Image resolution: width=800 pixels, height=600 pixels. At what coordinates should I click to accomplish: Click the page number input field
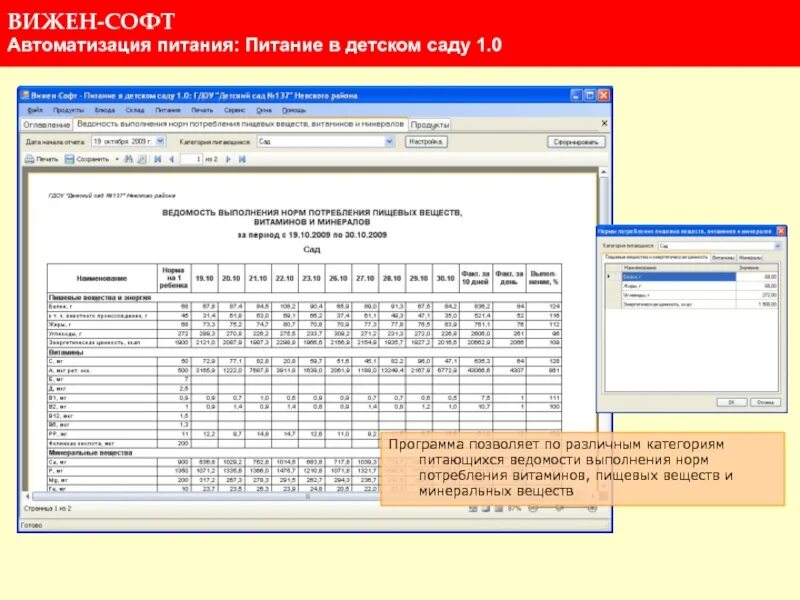coord(191,159)
